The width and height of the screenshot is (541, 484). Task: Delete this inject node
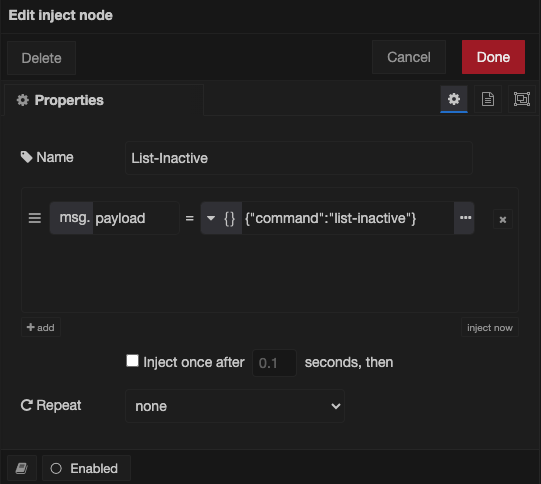41,58
